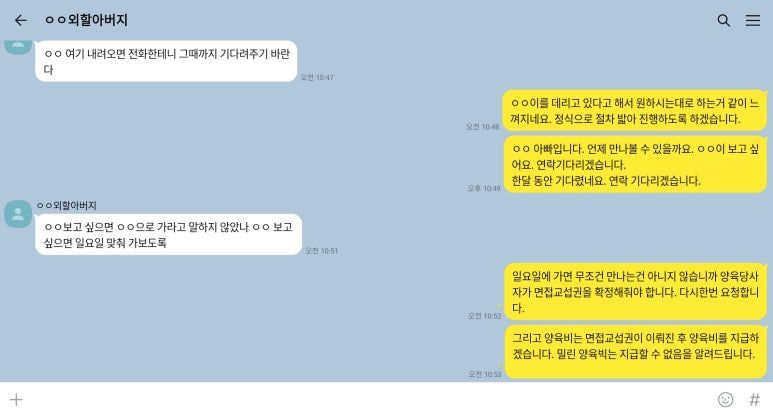Tap the 오전 10:51 timestamp
The image size is (773, 417).
[321, 251]
